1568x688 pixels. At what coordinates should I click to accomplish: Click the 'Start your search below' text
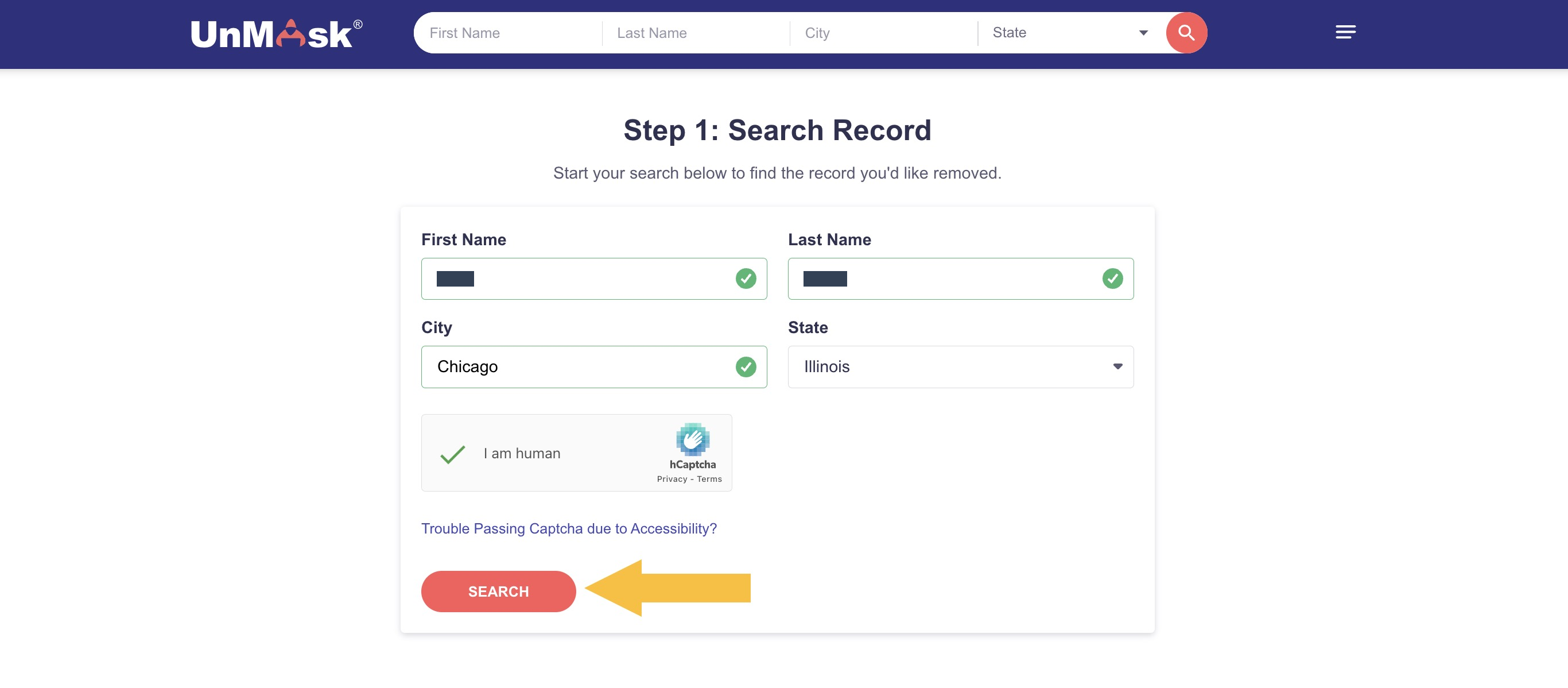(x=777, y=173)
